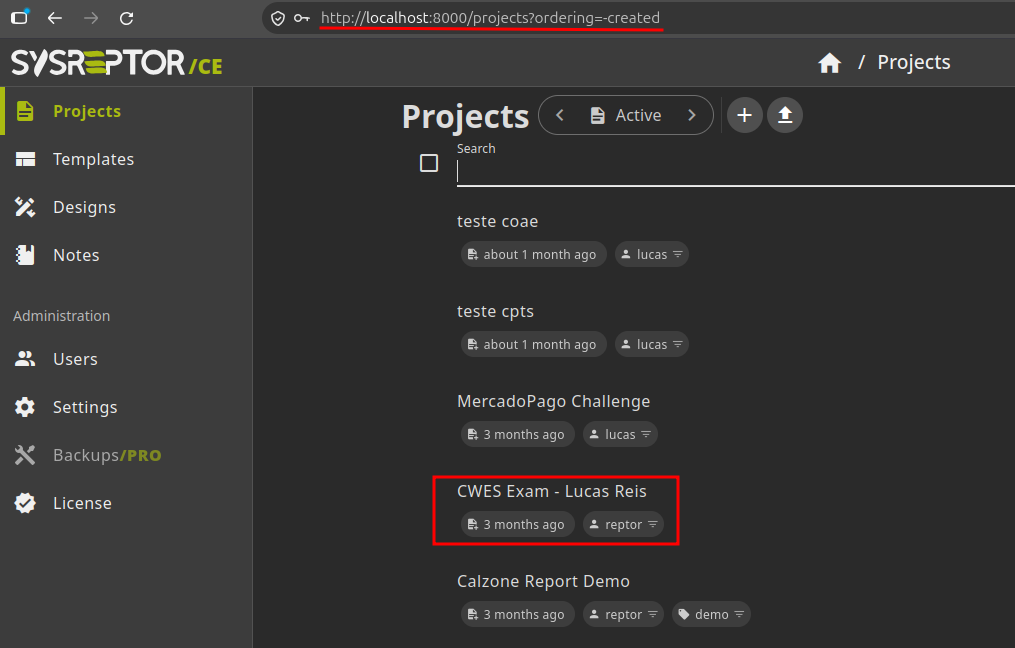This screenshot has width=1015, height=648.
Task: Open Users administration page
Action: [126, 359]
